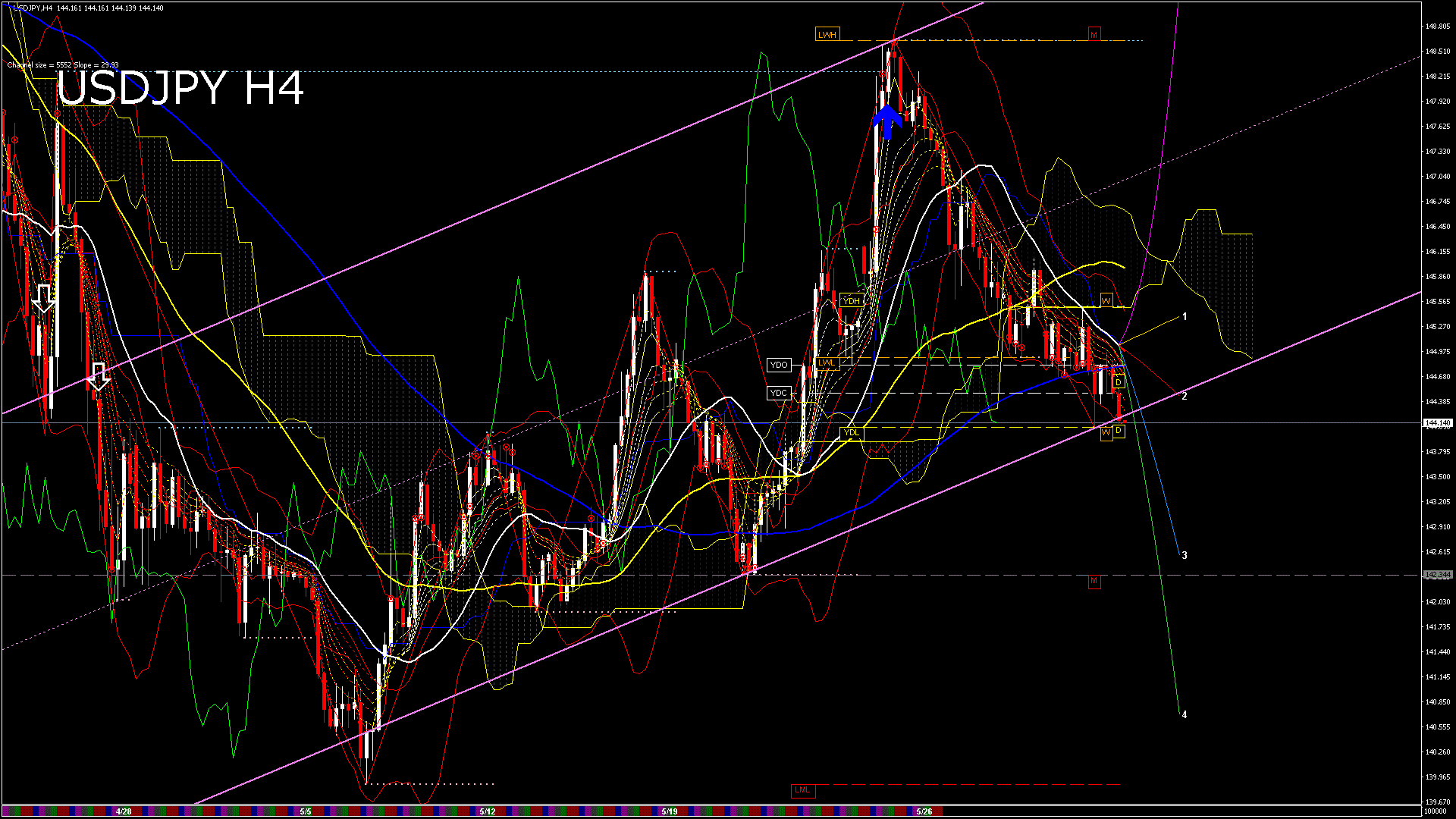Click the lower white down arrow marker
This screenshot has width=1456, height=819.
click(99, 376)
